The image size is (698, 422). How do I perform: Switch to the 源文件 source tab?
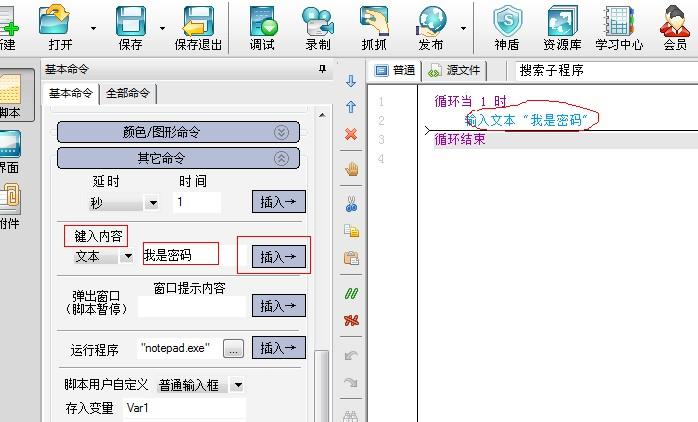454,70
